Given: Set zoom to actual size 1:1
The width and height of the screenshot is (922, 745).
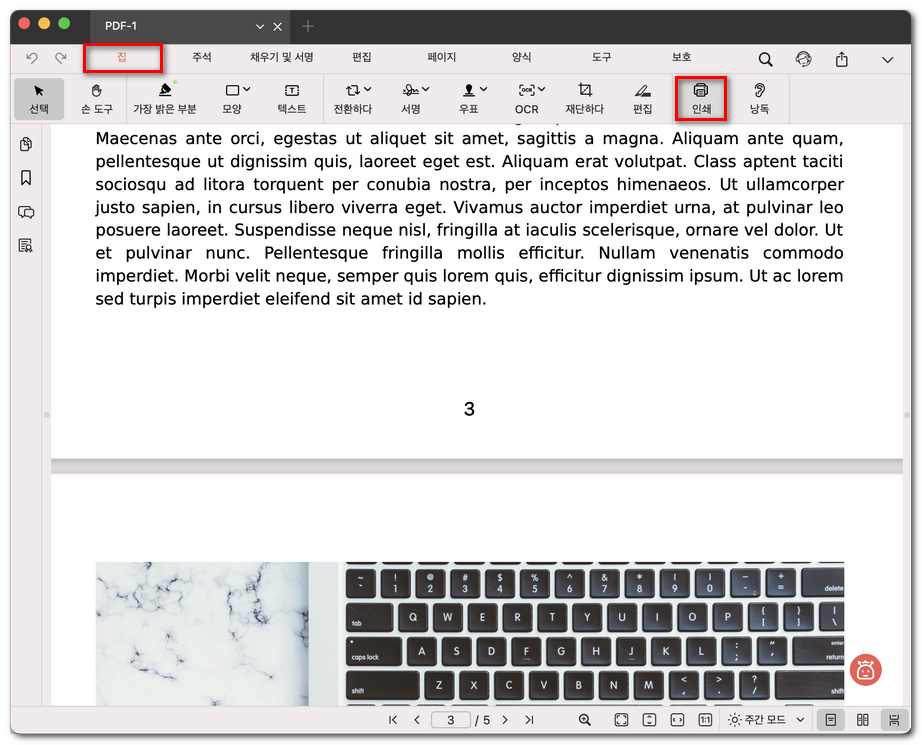Looking at the screenshot, I should click(x=705, y=720).
